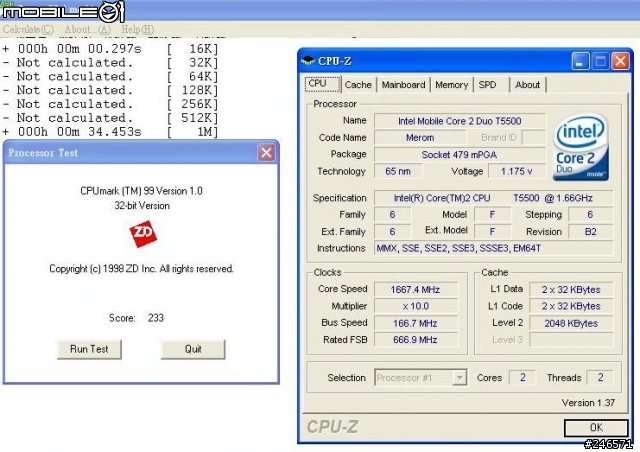Click the Voltage value 1.175 v

pyautogui.click(x=517, y=171)
